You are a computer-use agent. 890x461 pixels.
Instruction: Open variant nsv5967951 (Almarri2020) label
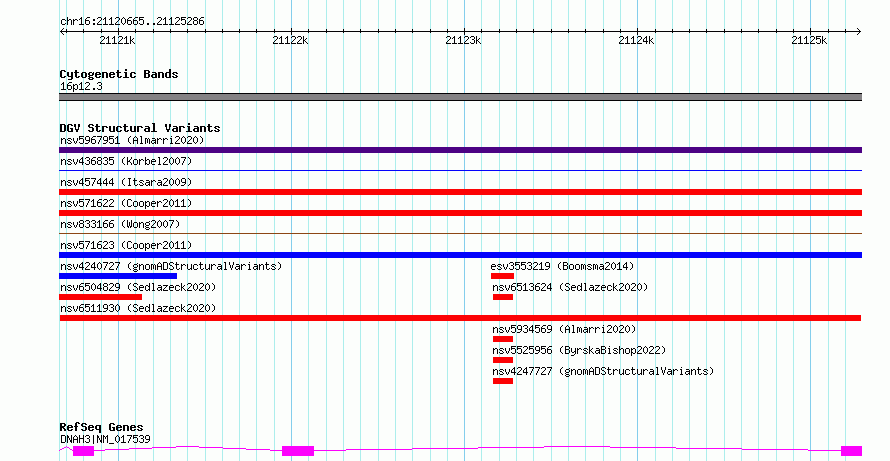[132, 140]
